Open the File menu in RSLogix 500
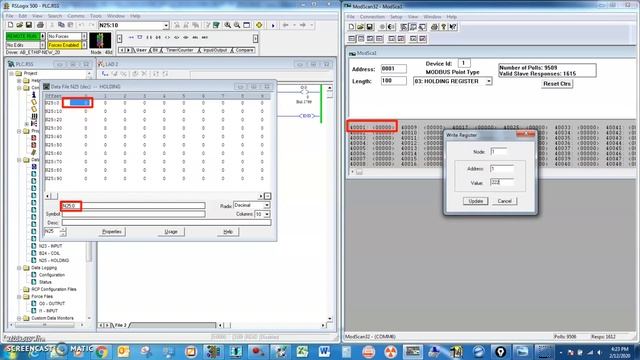This screenshot has width=640, height=360. click(x=10, y=16)
